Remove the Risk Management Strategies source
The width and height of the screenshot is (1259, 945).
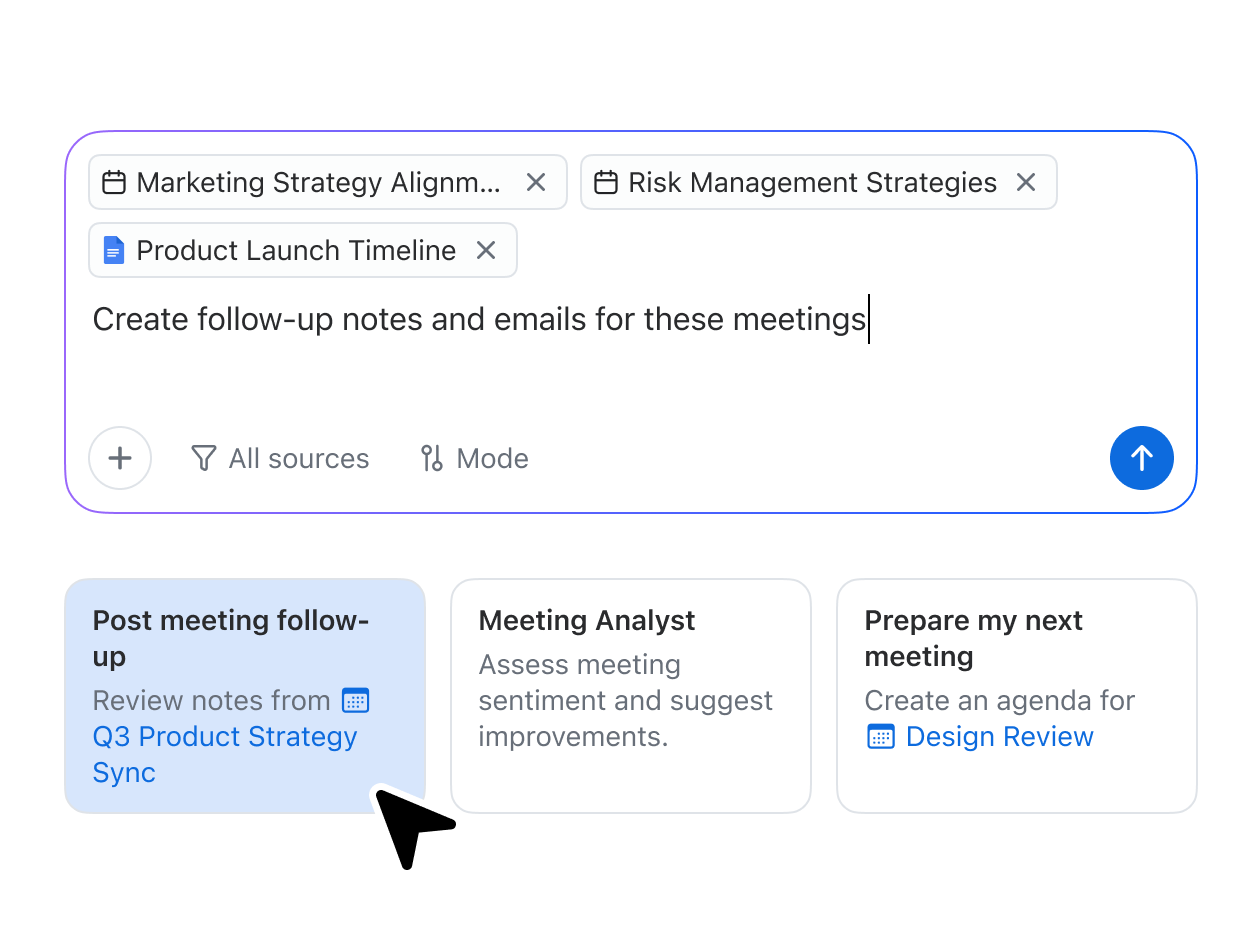tap(1026, 182)
